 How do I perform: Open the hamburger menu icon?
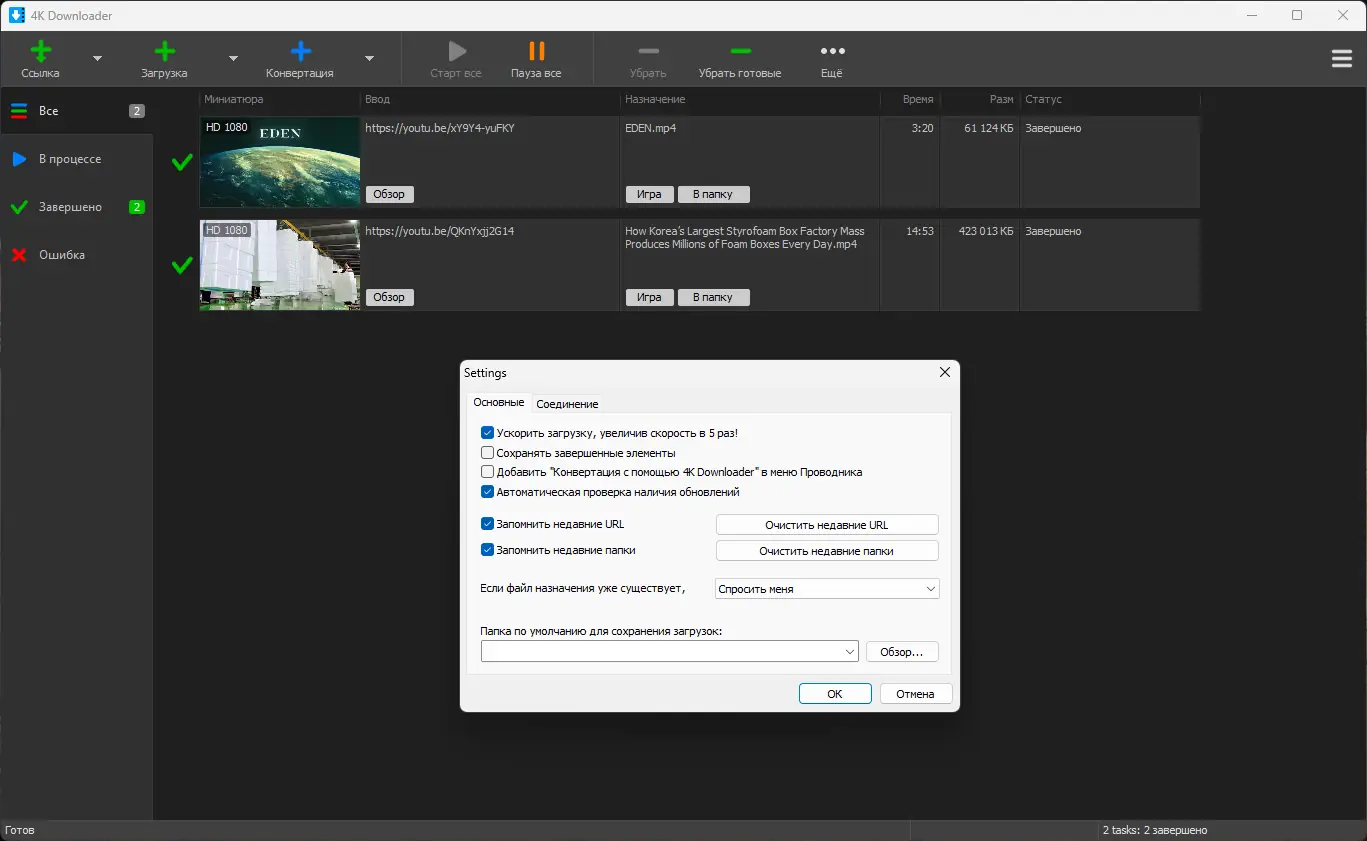coord(1342,59)
